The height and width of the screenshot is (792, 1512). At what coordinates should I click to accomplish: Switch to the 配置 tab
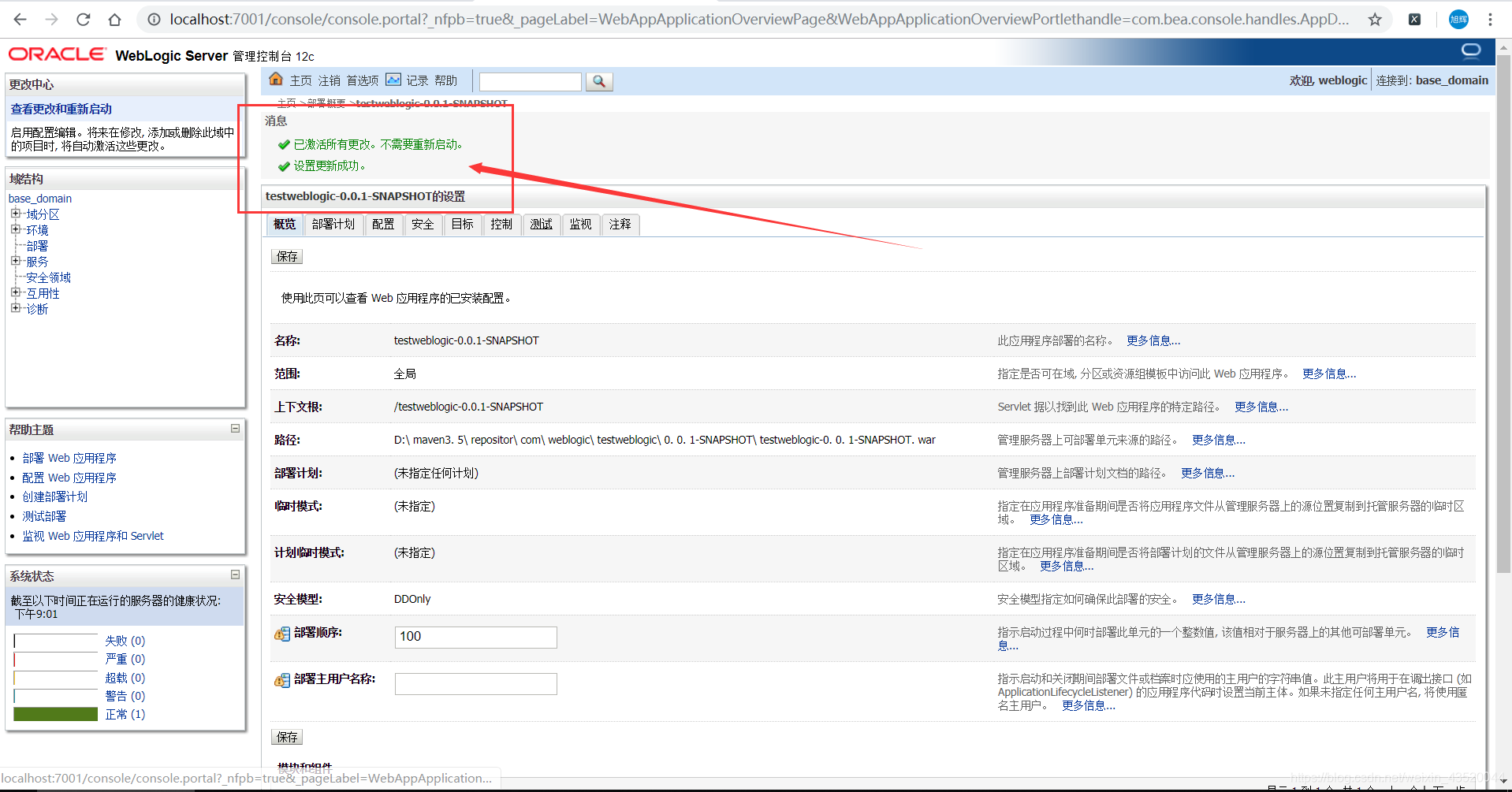pos(383,225)
